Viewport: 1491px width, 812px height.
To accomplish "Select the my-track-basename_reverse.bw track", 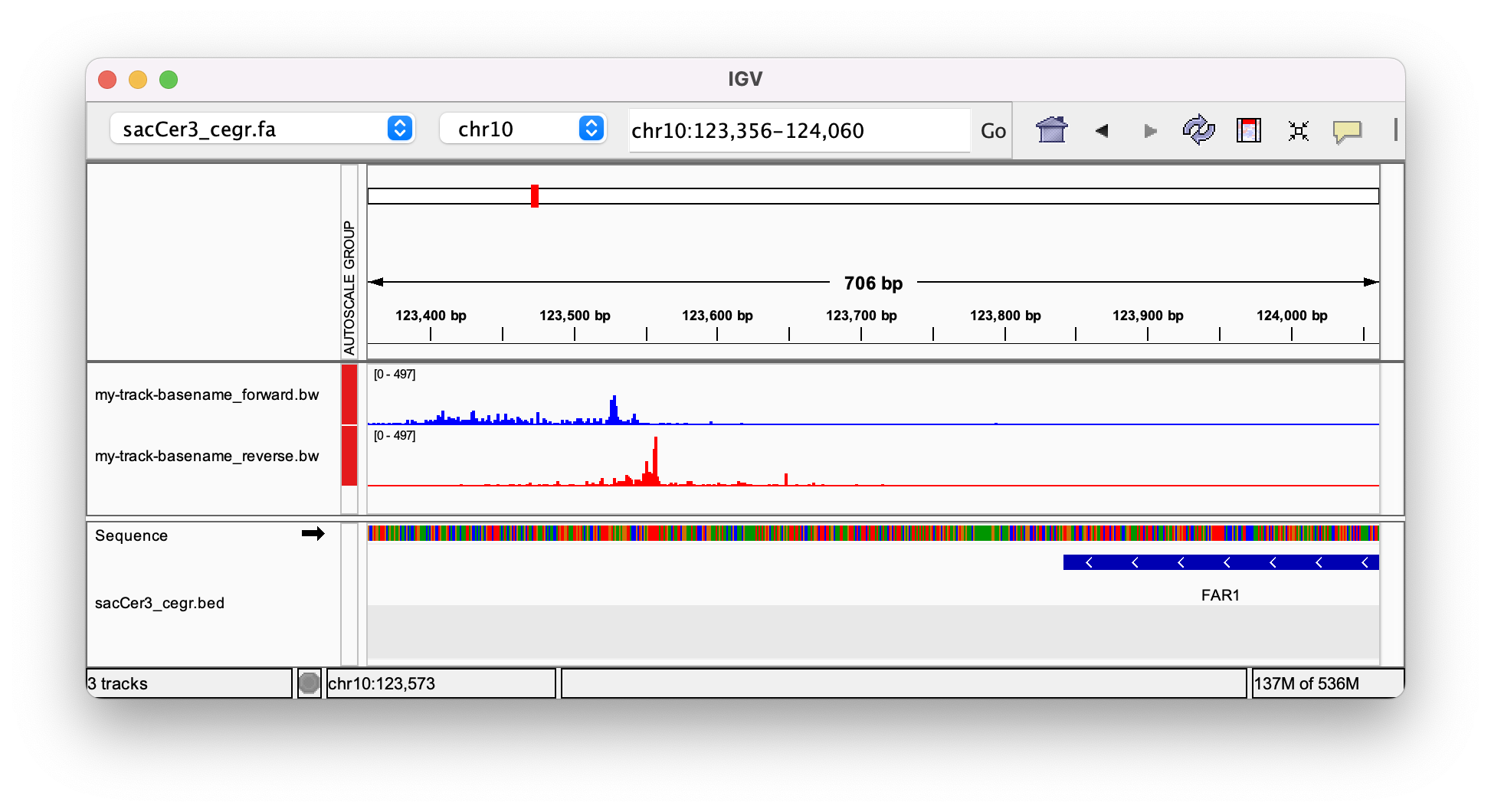I will tap(207, 456).
